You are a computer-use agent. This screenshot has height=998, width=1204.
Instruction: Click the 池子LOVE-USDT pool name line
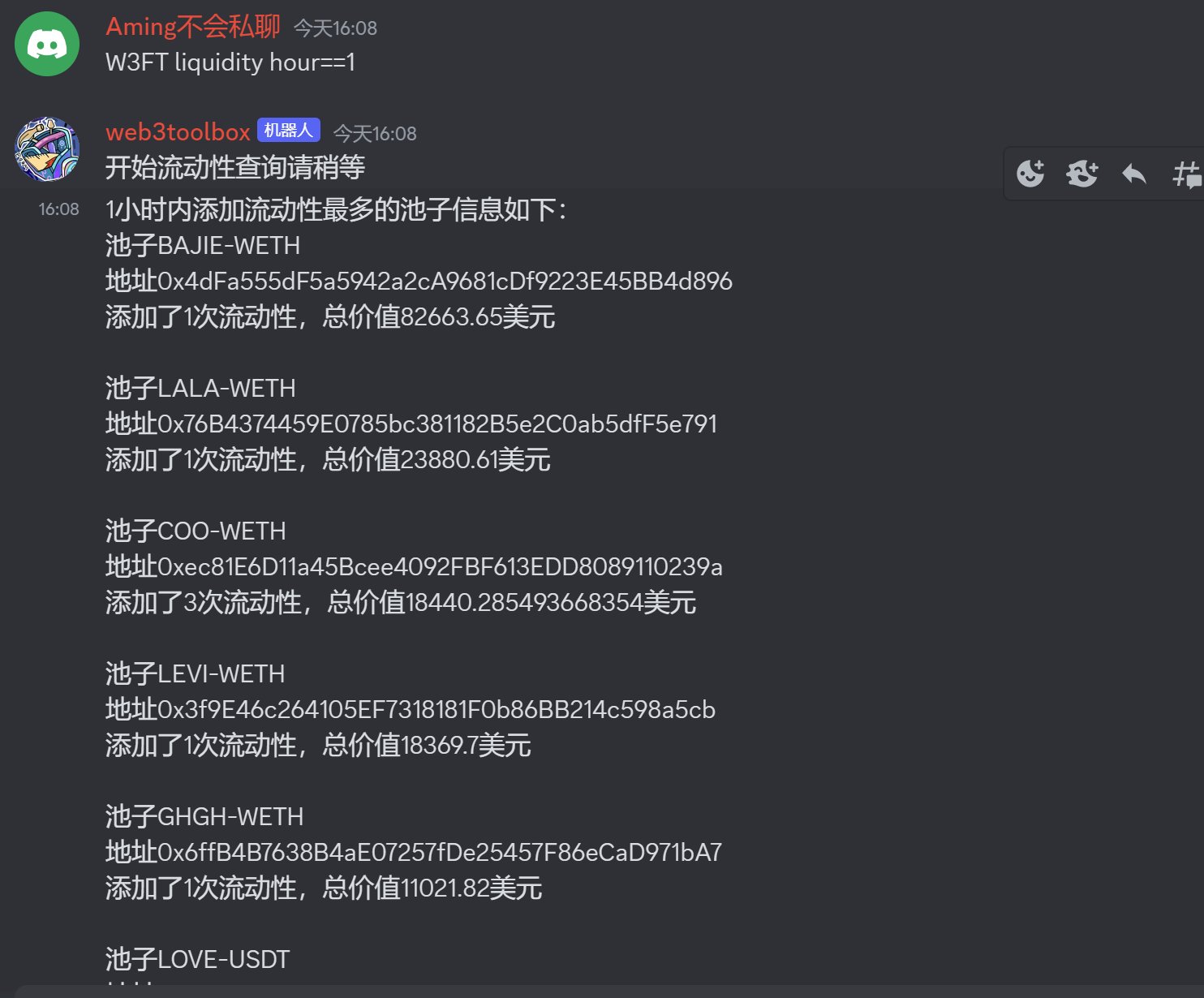tap(197, 960)
